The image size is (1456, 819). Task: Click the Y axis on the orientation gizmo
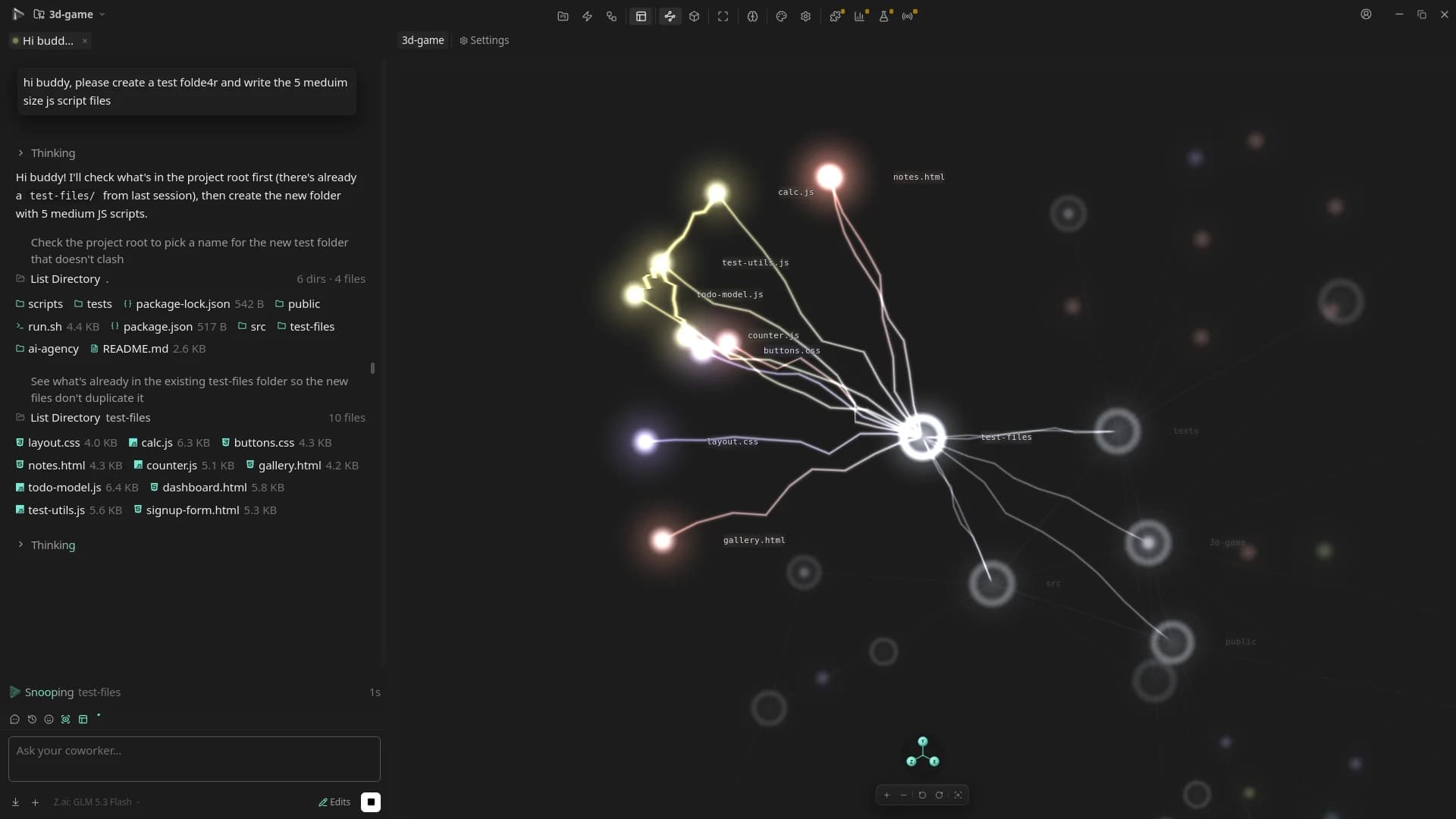tap(923, 741)
